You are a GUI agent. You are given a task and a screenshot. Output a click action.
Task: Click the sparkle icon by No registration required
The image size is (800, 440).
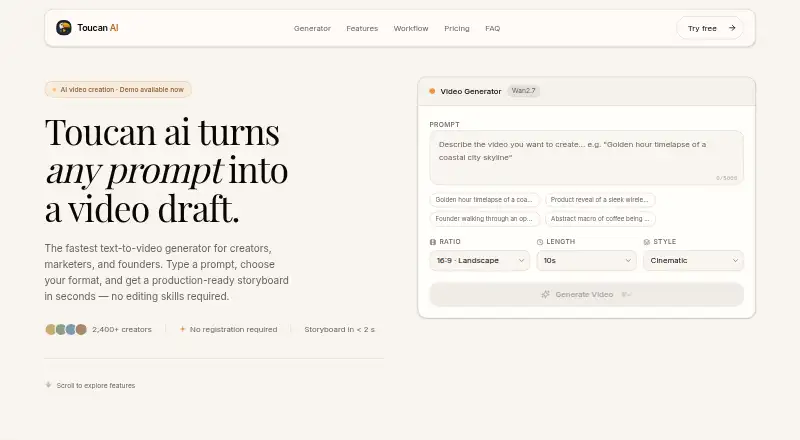pos(182,329)
